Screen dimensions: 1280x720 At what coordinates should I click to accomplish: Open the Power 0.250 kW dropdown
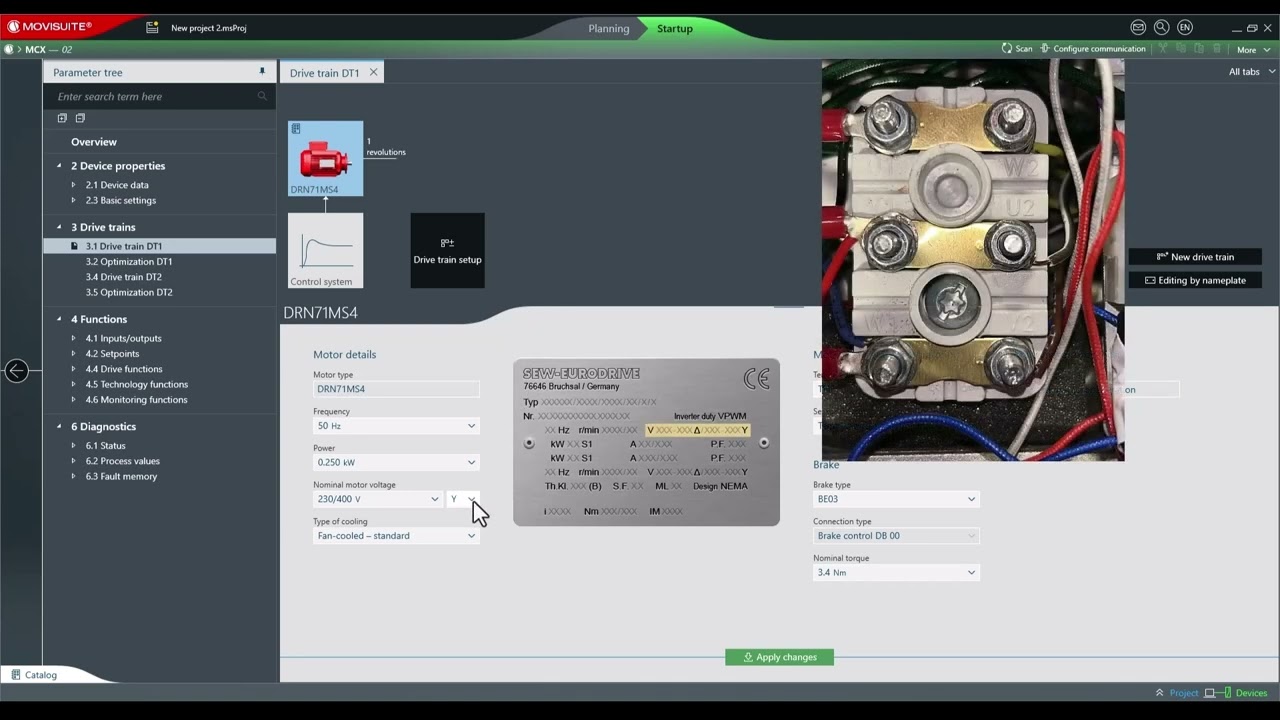[396, 462]
